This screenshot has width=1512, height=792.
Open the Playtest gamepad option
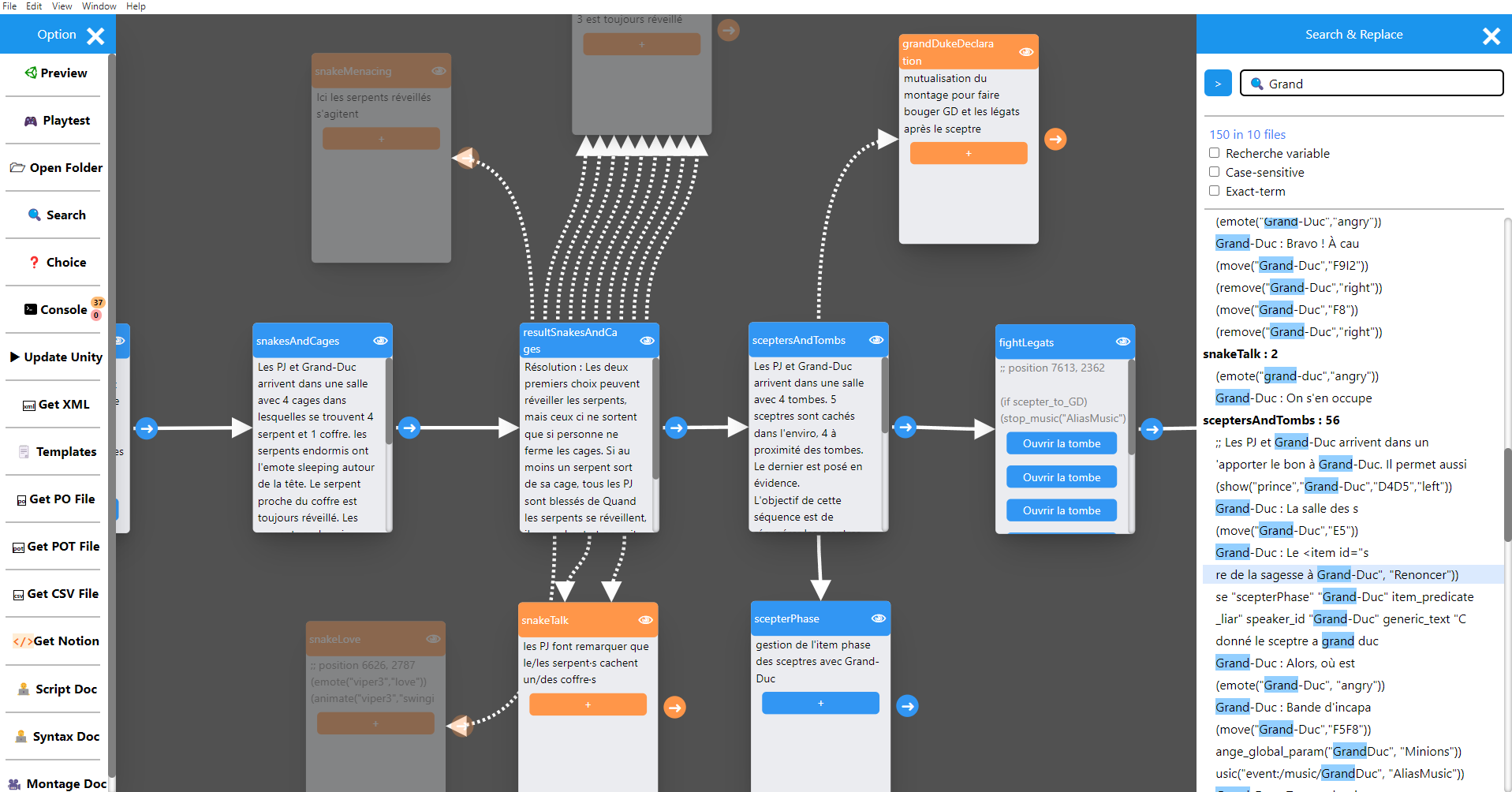(x=31, y=121)
